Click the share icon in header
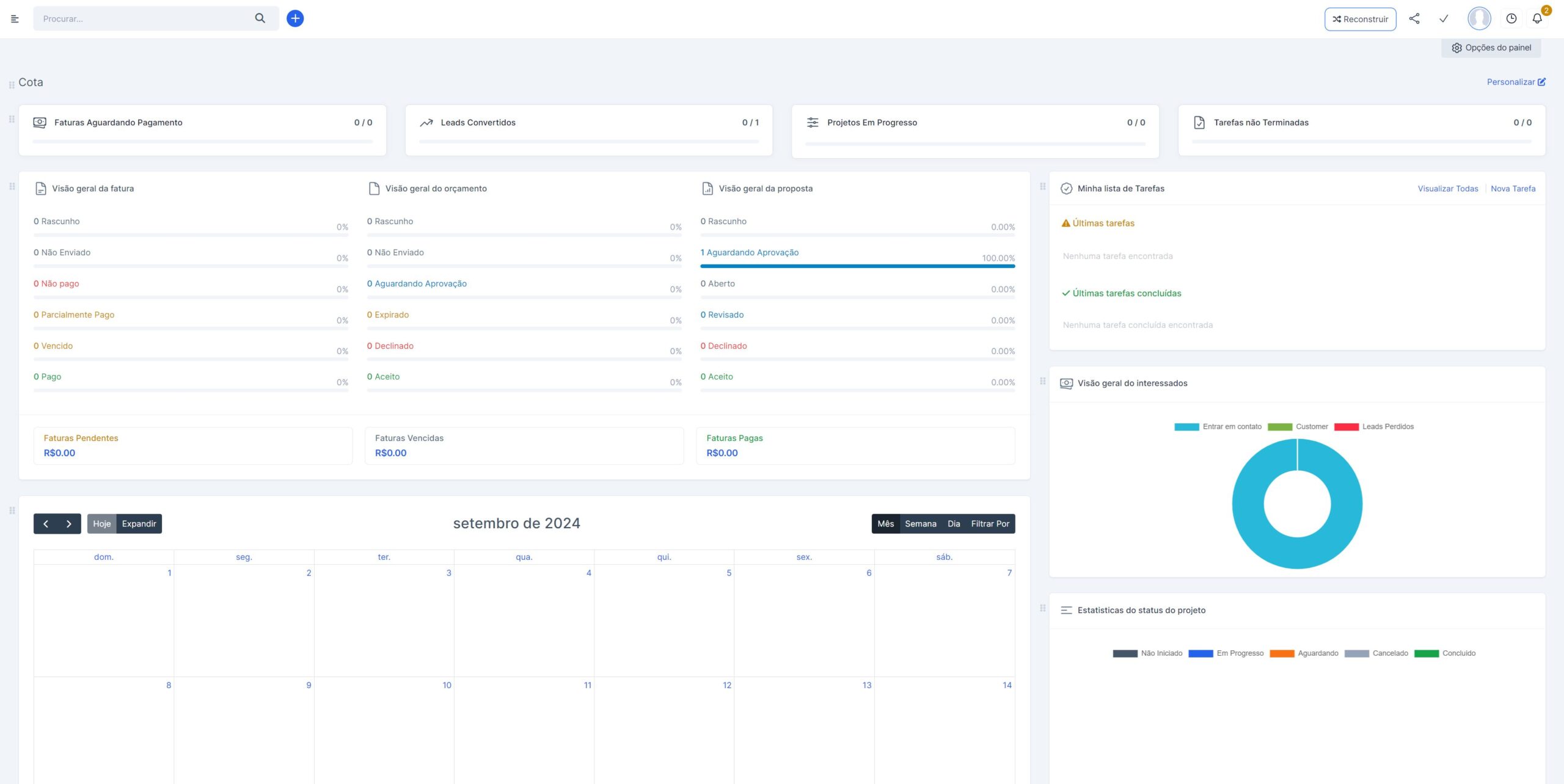Screen dimensions: 1564x784 pos(1414,19)
